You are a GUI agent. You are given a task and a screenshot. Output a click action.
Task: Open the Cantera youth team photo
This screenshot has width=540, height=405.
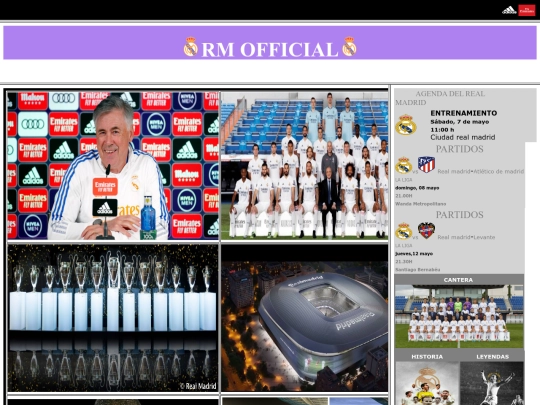459,316
